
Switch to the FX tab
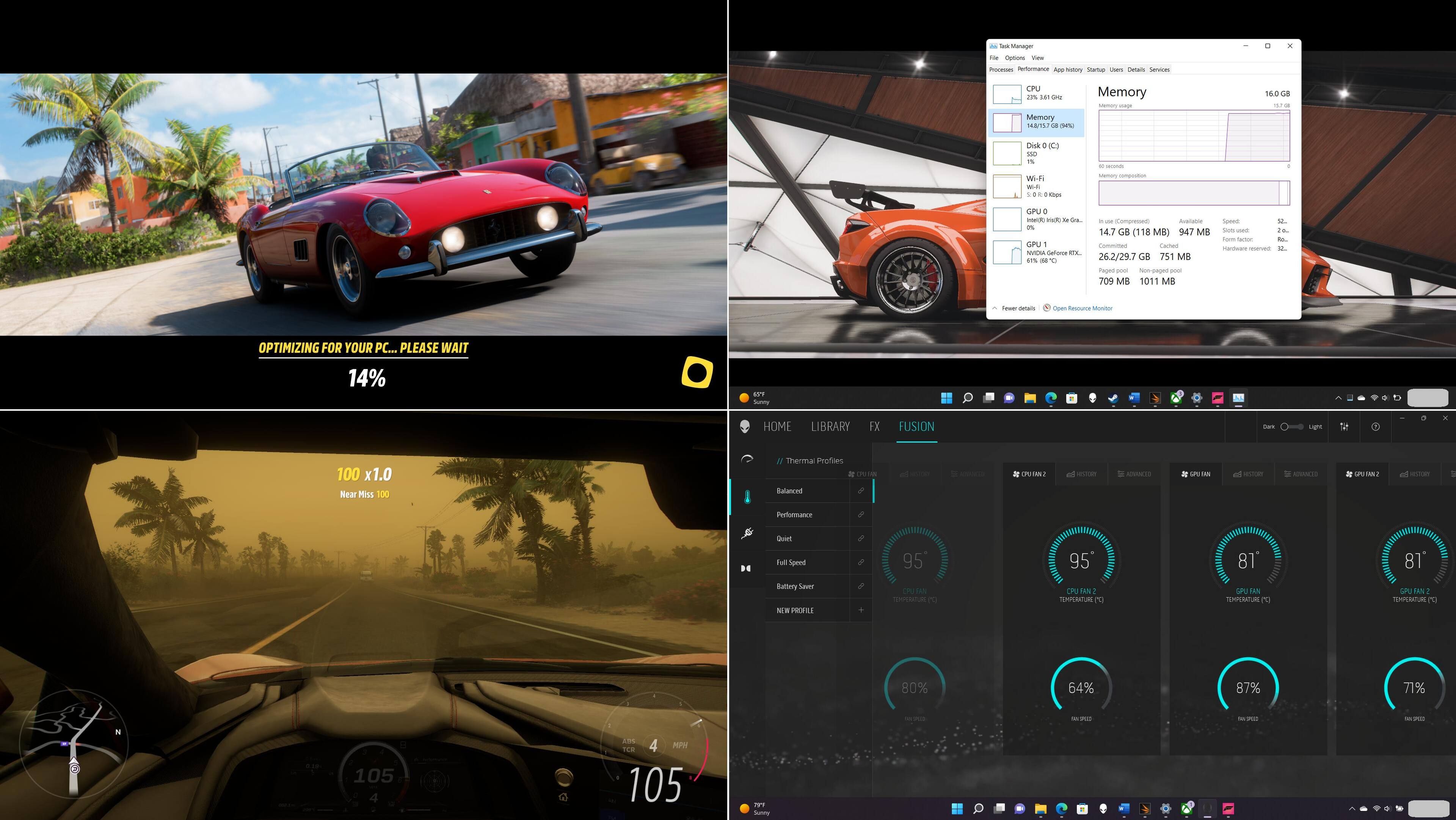pyautogui.click(x=874, y=426)
